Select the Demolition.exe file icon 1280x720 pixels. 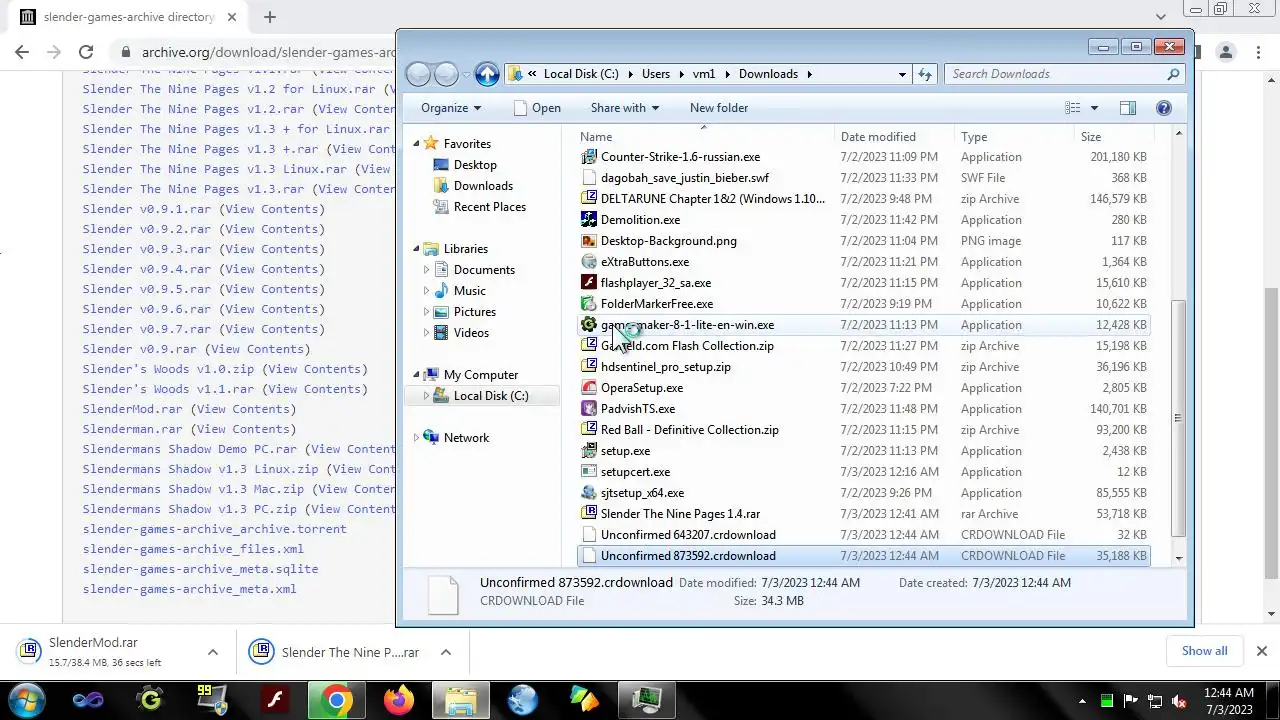coord(589,220)
